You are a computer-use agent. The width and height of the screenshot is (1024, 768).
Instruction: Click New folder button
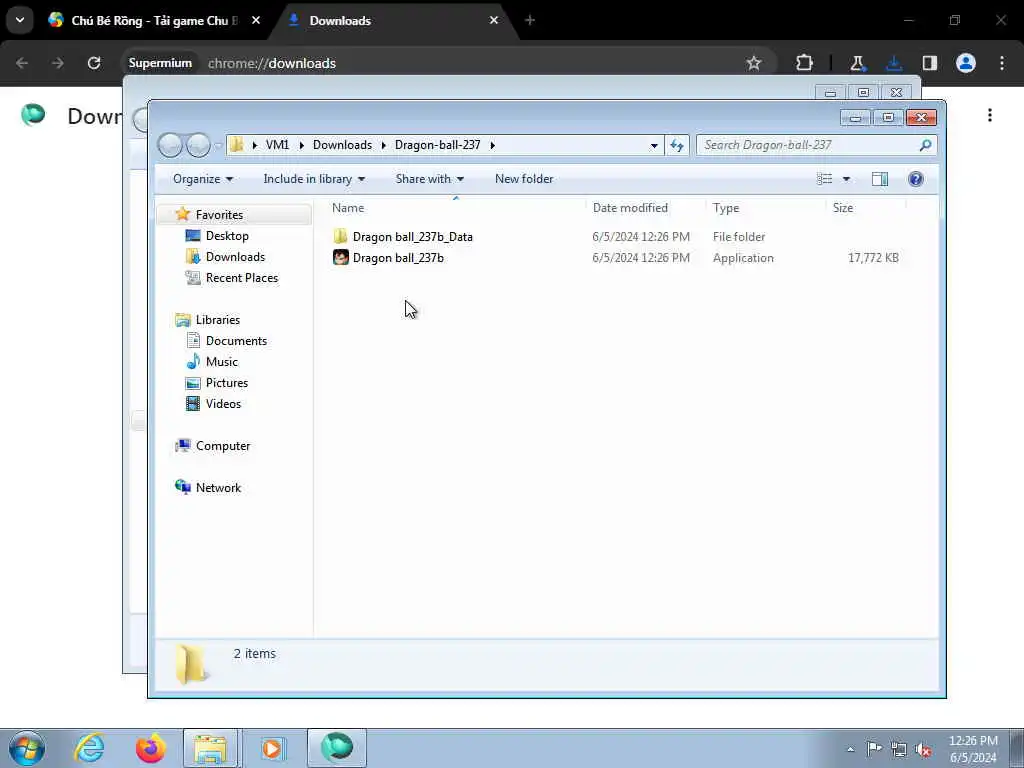coord(524,179)
